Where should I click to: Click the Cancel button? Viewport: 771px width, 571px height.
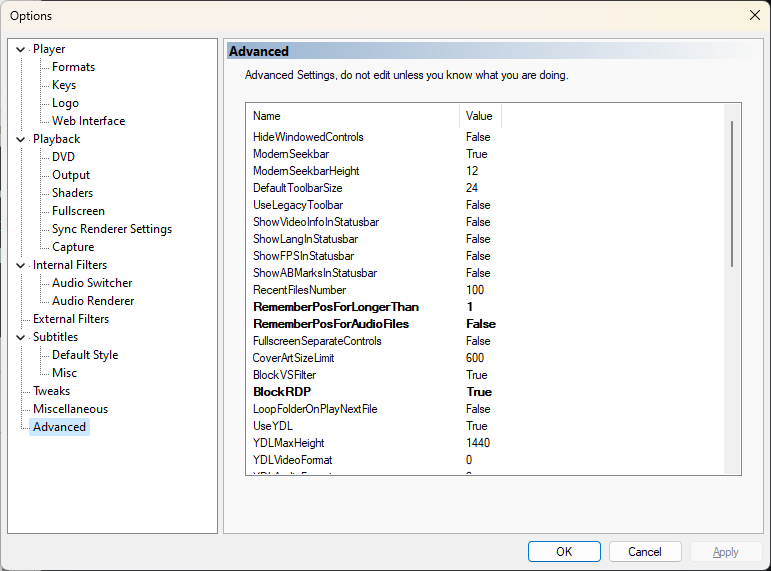[x=645, y=552]
